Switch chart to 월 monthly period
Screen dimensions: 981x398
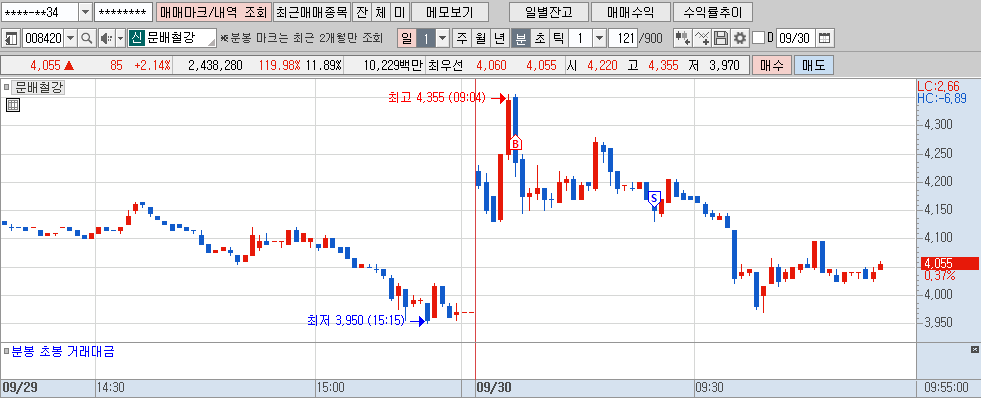tap(480, 39)
